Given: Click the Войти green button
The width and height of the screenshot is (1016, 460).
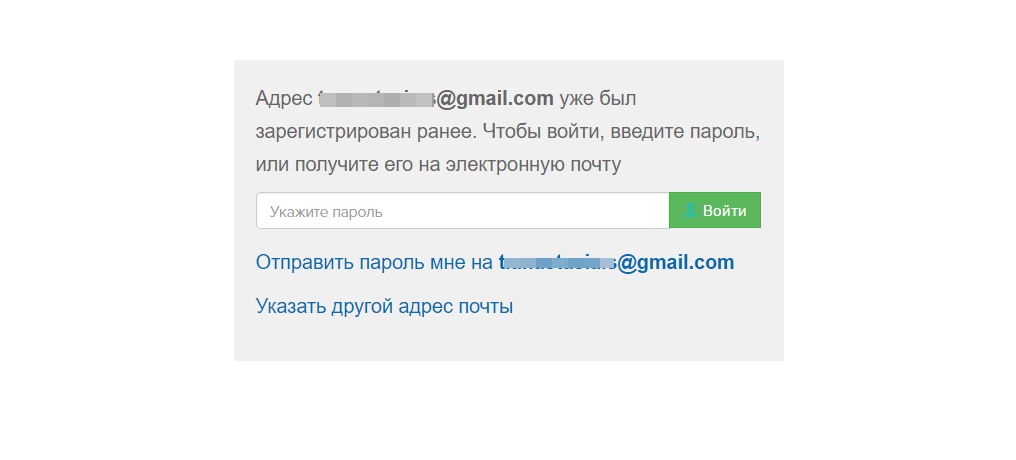Looking at the screenshot, I should tap(715, 210).
